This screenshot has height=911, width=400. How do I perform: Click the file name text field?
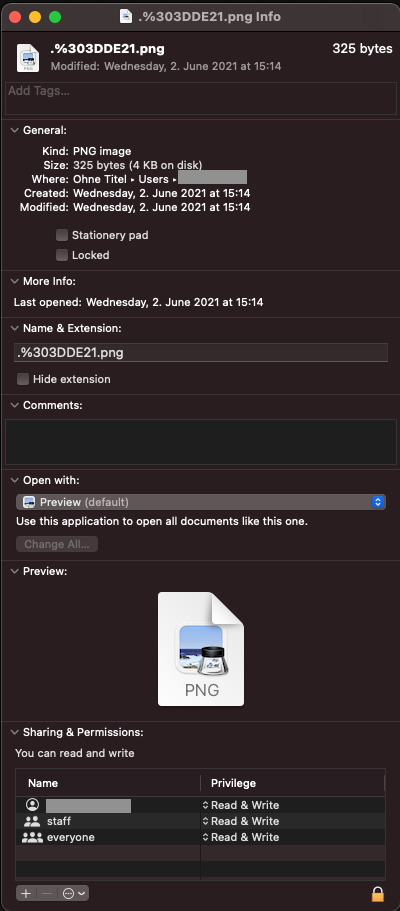click(x=201, y=353)
